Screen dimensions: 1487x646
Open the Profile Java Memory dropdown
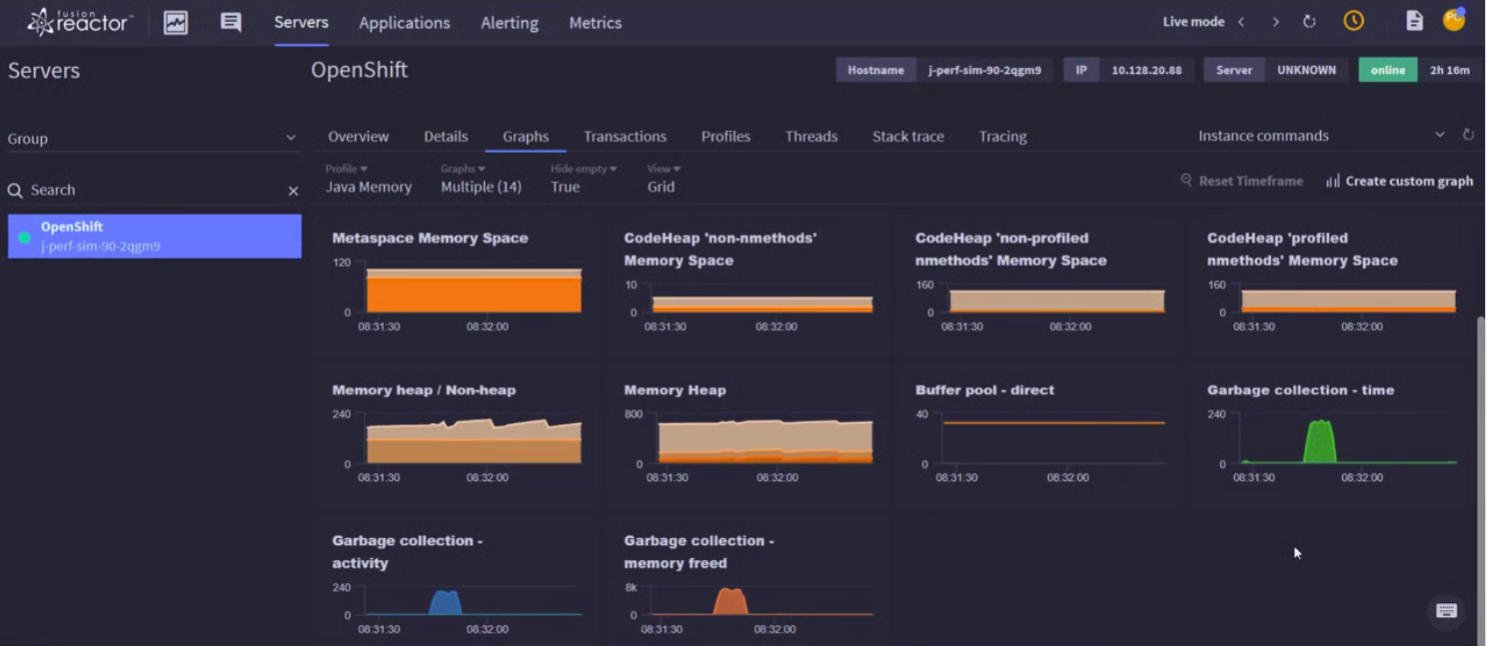pos(368,179)
